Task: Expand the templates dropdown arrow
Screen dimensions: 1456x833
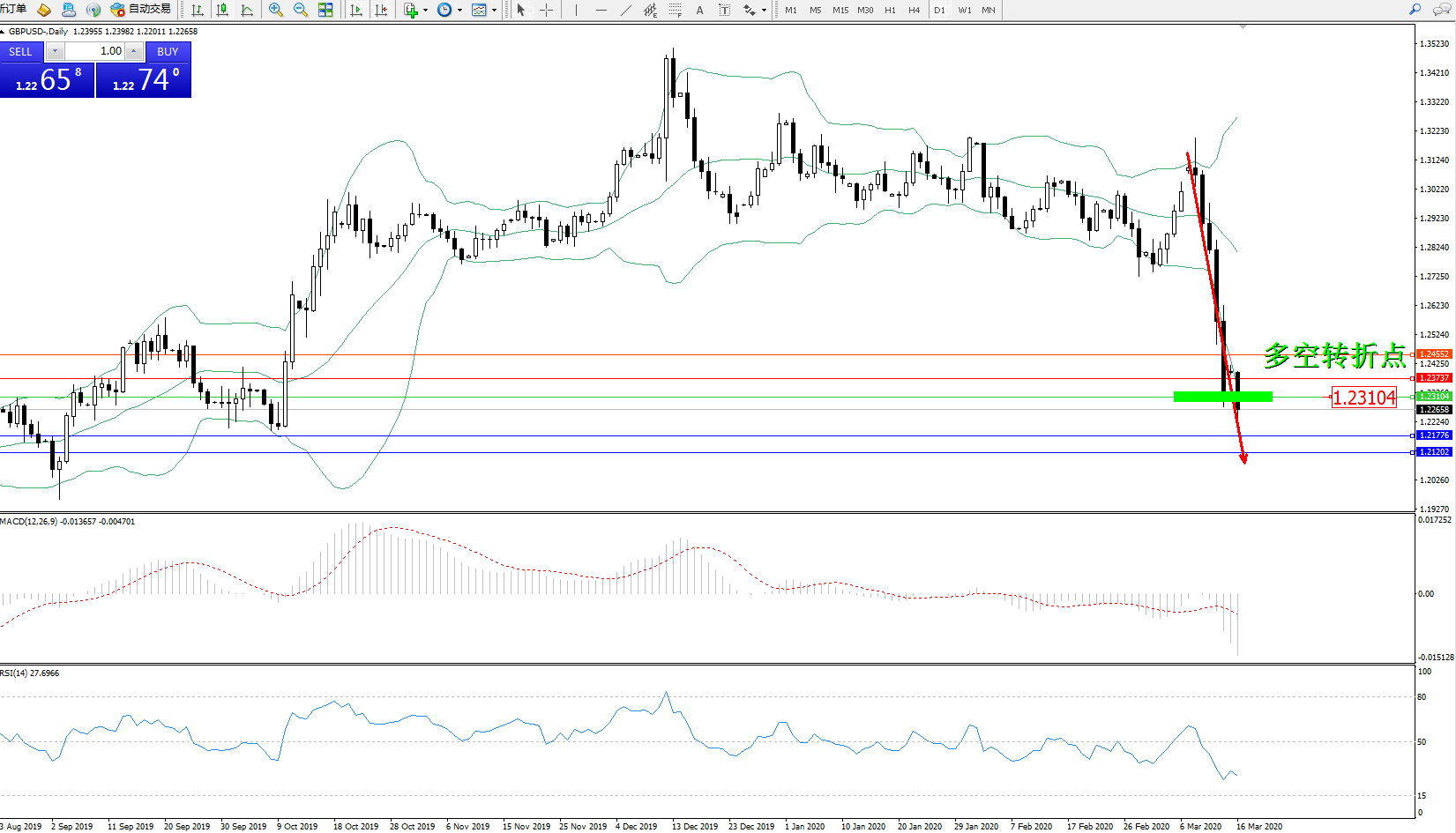Action: pyautogui.click(x=494, y=11)
